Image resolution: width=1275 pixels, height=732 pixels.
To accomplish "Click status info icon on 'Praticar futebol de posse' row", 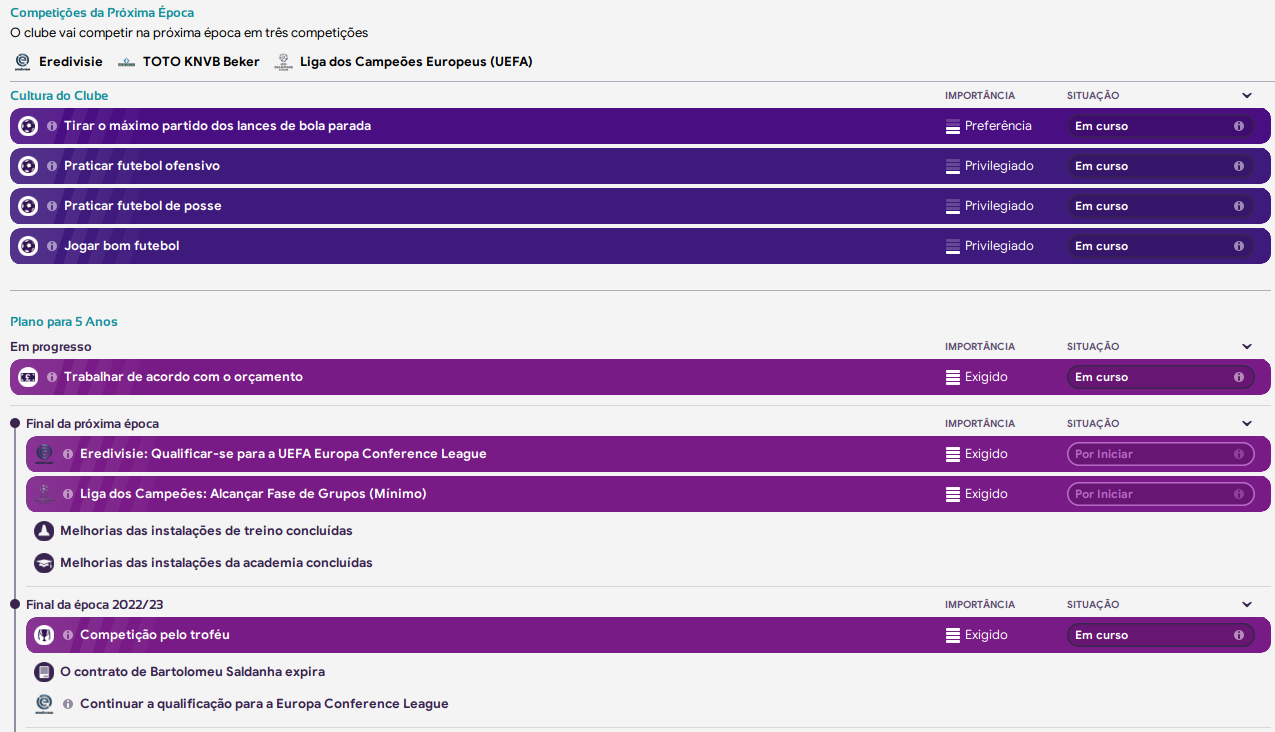I will click(1239, 206).
